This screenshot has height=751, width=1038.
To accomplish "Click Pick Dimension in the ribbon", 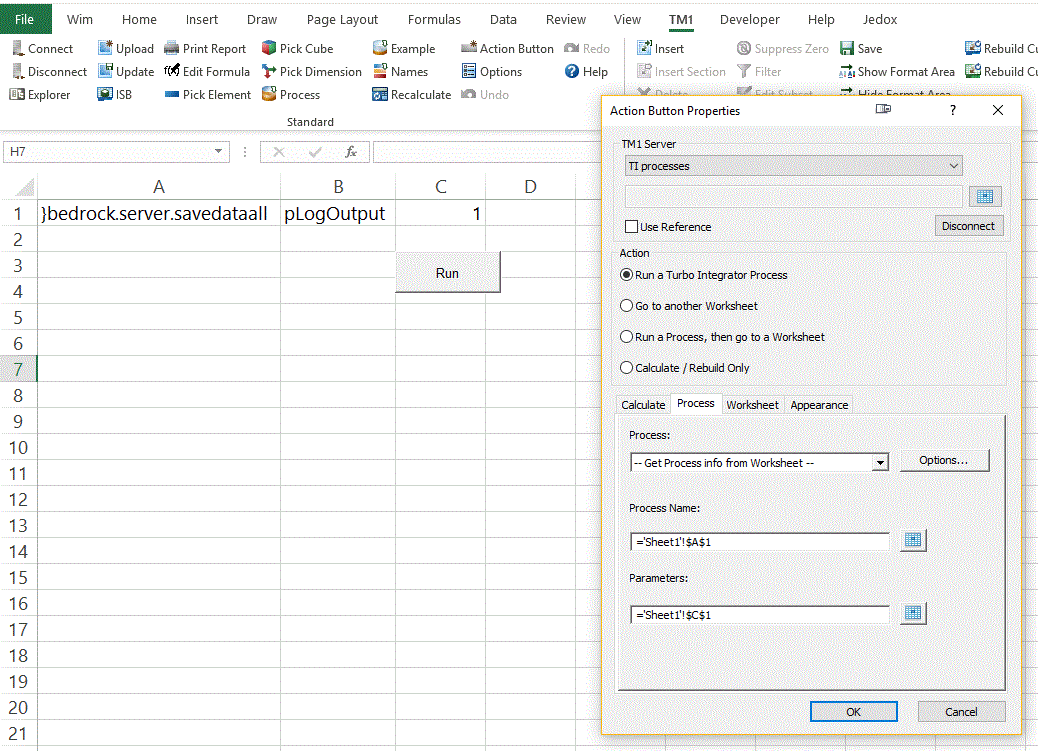I will 311,72.
